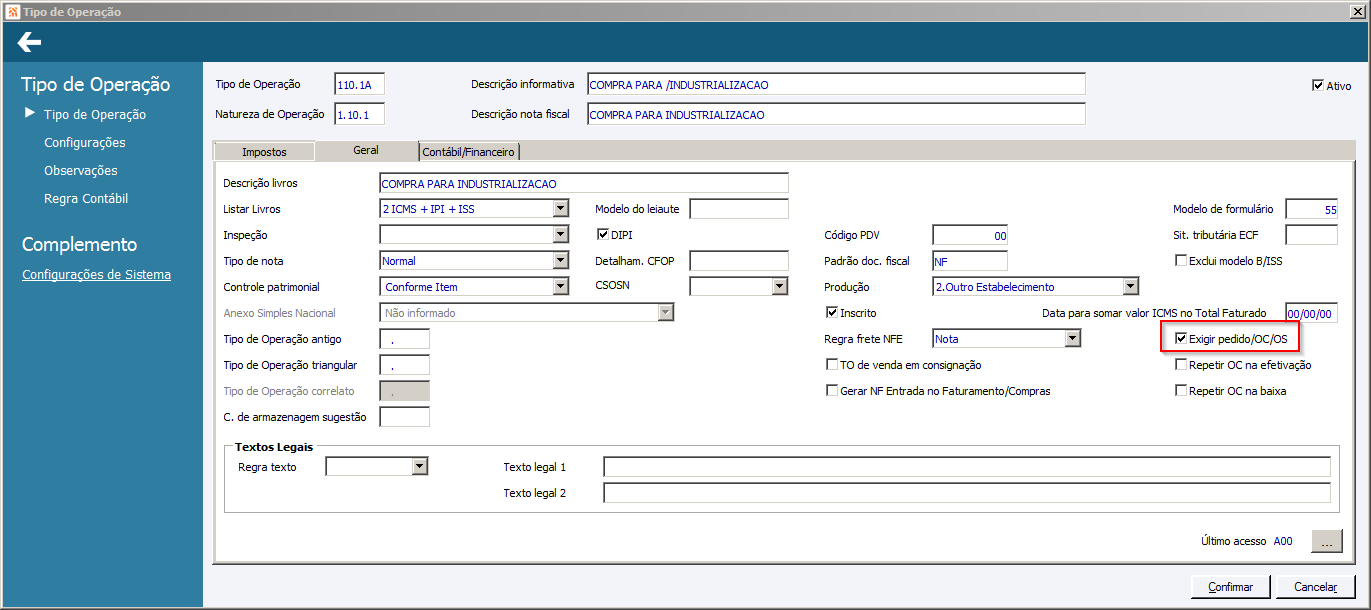This screenshot has width=1371, height=610.
Task: Switch to the Impostos tab
Action: coord(264,152)
